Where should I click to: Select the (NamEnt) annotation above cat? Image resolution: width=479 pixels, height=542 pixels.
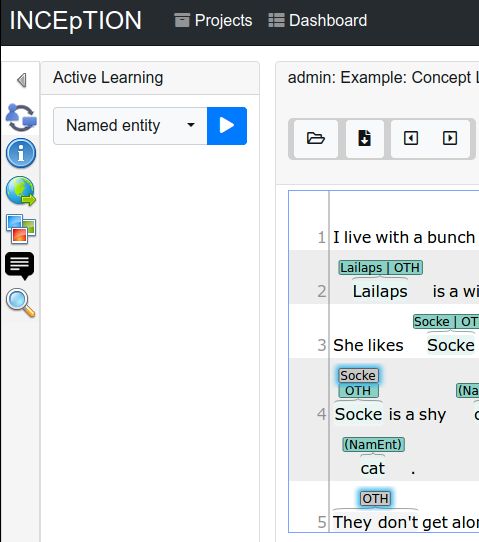point(373,445)
